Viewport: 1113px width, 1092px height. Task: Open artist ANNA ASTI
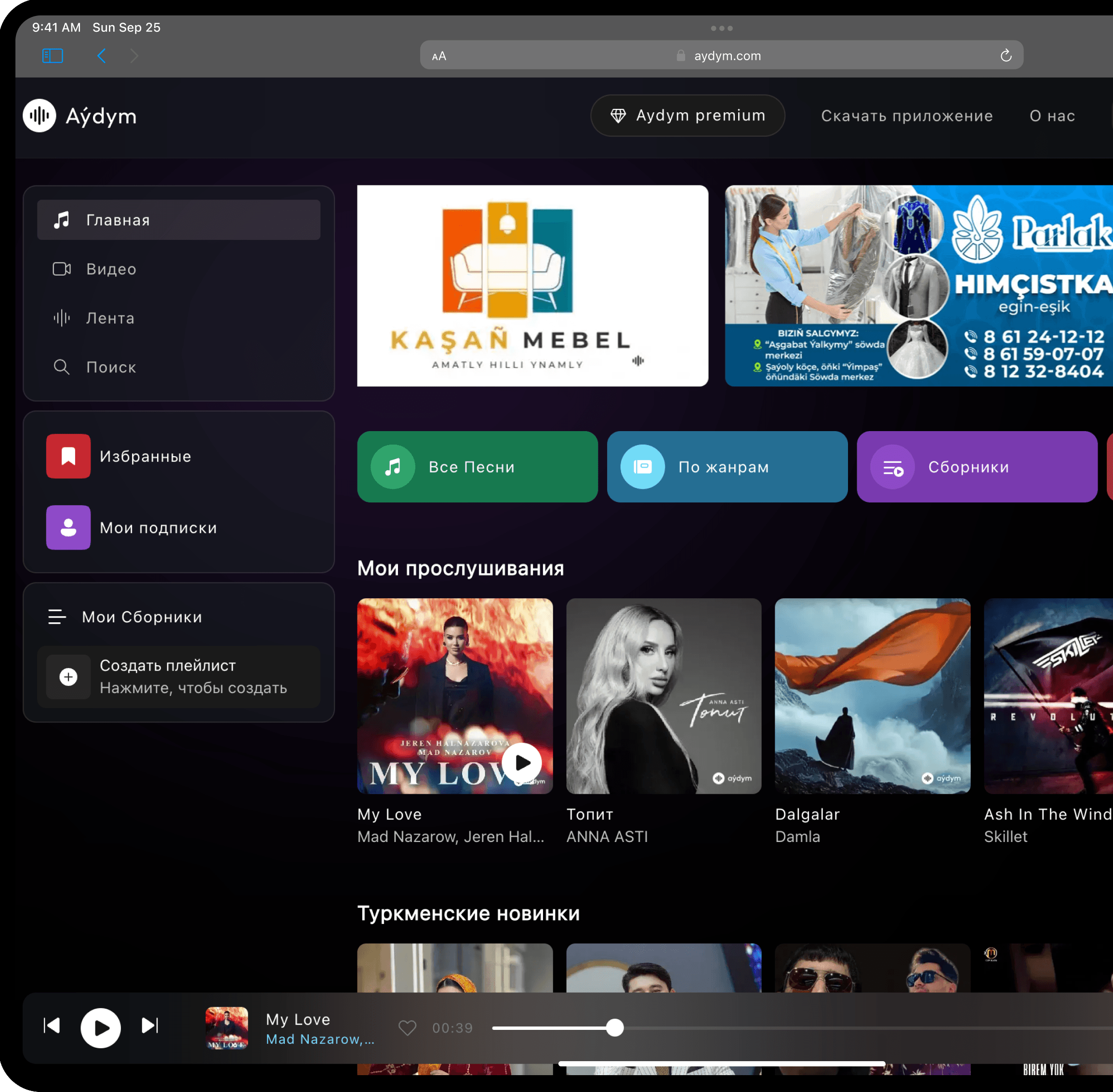[607, 837]
